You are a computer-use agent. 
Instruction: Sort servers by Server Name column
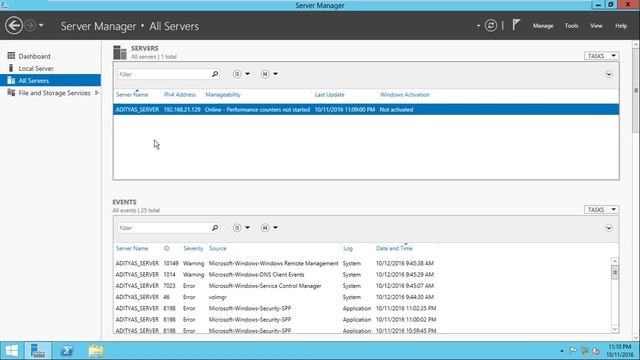132,95
